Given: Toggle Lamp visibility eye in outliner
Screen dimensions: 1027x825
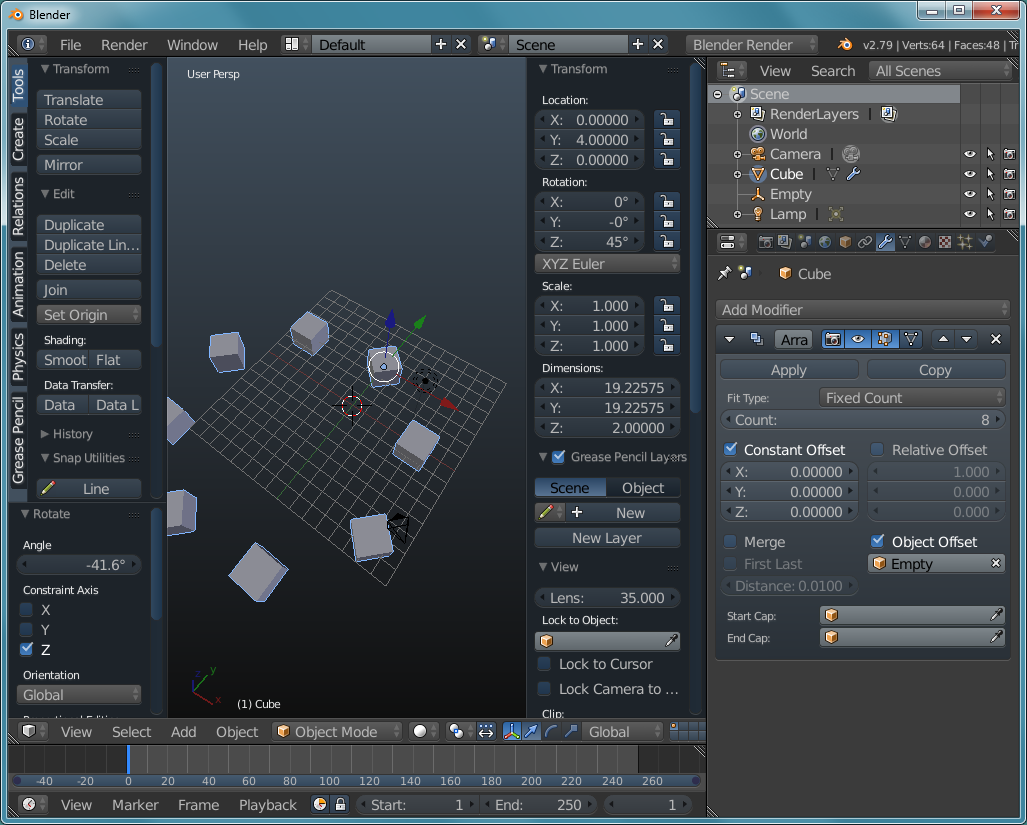Looking at the screenshot, I should click(x=970, y=214).
